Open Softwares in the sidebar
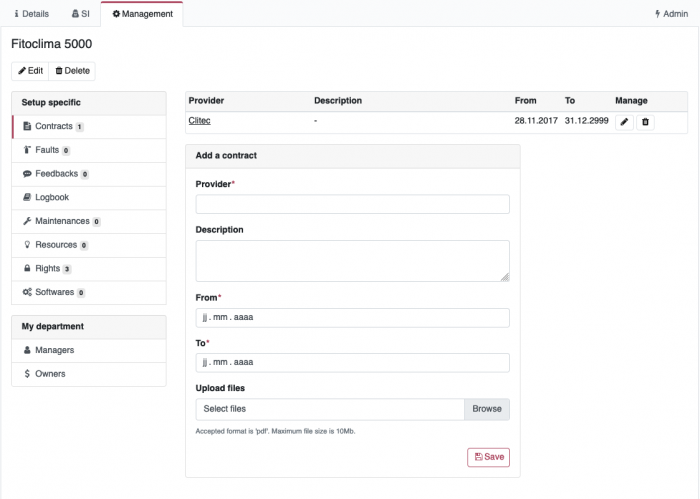This screenshot has width=700, height=499. click(53, 292)
